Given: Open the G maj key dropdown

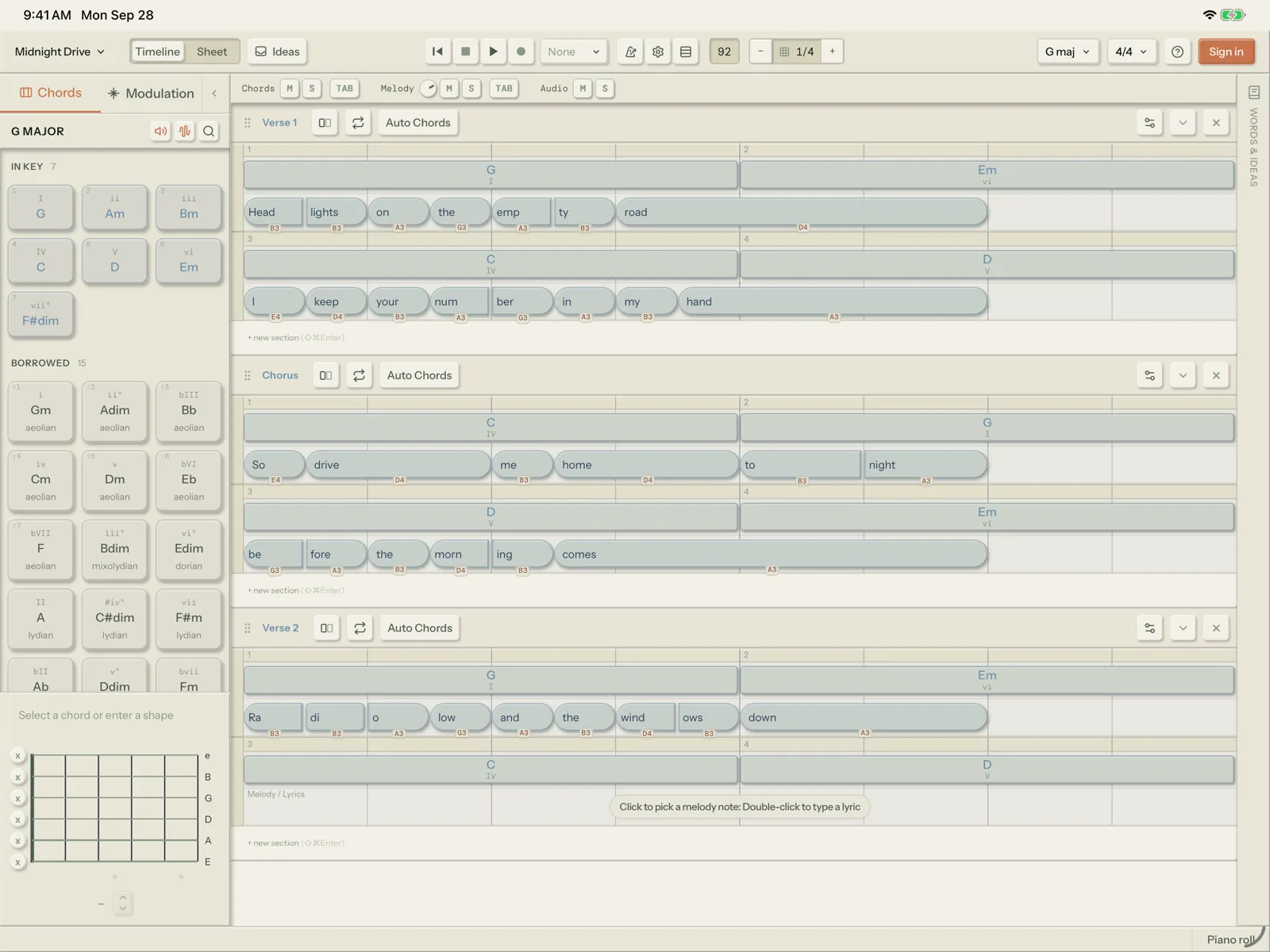Looking at the screenshot, I should (1068, 52).
